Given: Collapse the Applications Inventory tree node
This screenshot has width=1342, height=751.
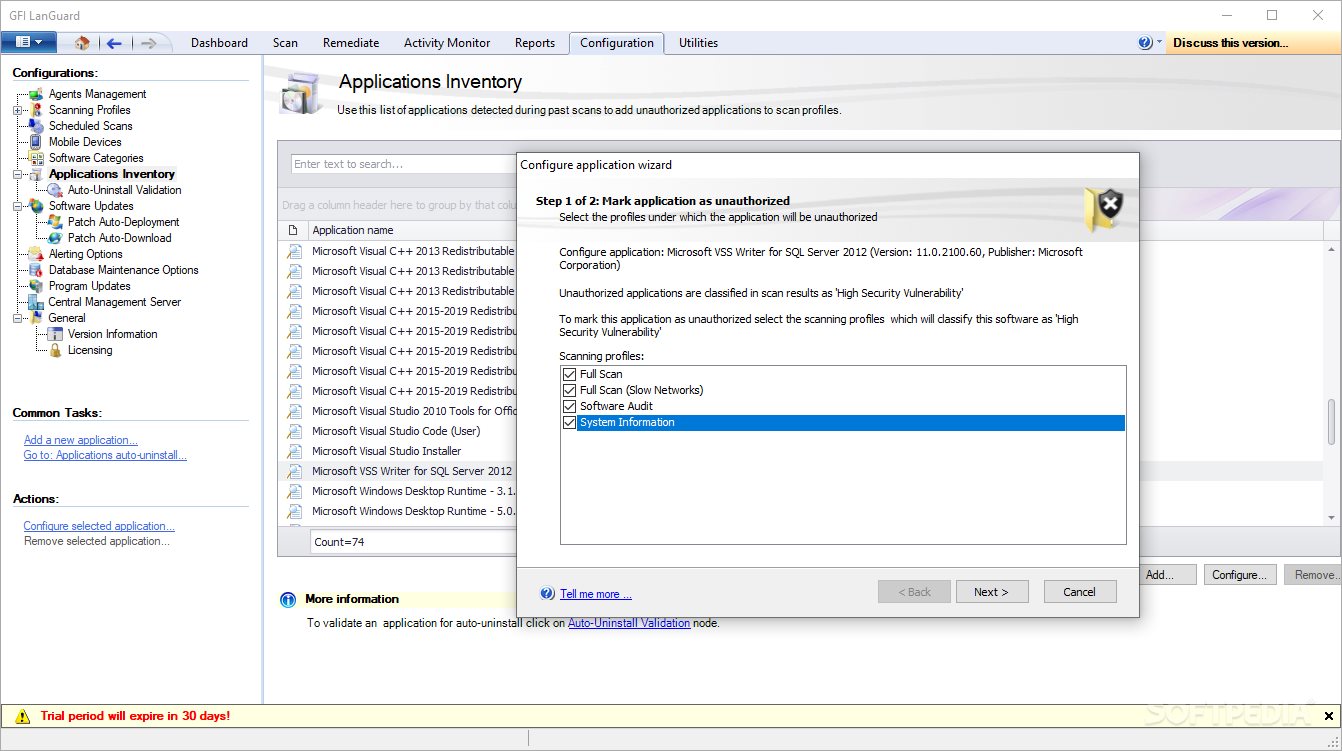Looking at the screenshot, I should point(17,174).
